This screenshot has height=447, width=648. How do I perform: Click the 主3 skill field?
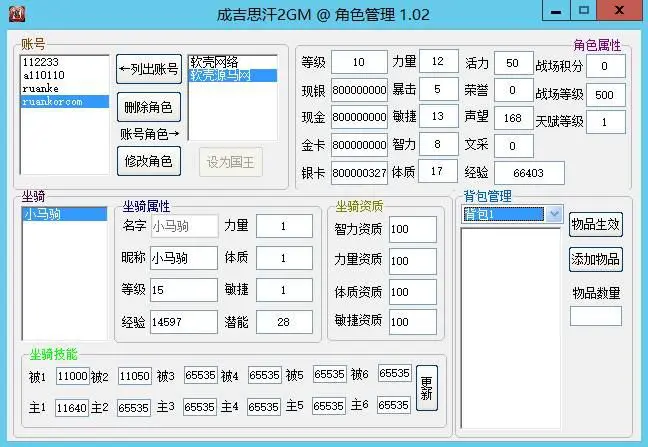point(200,407)
